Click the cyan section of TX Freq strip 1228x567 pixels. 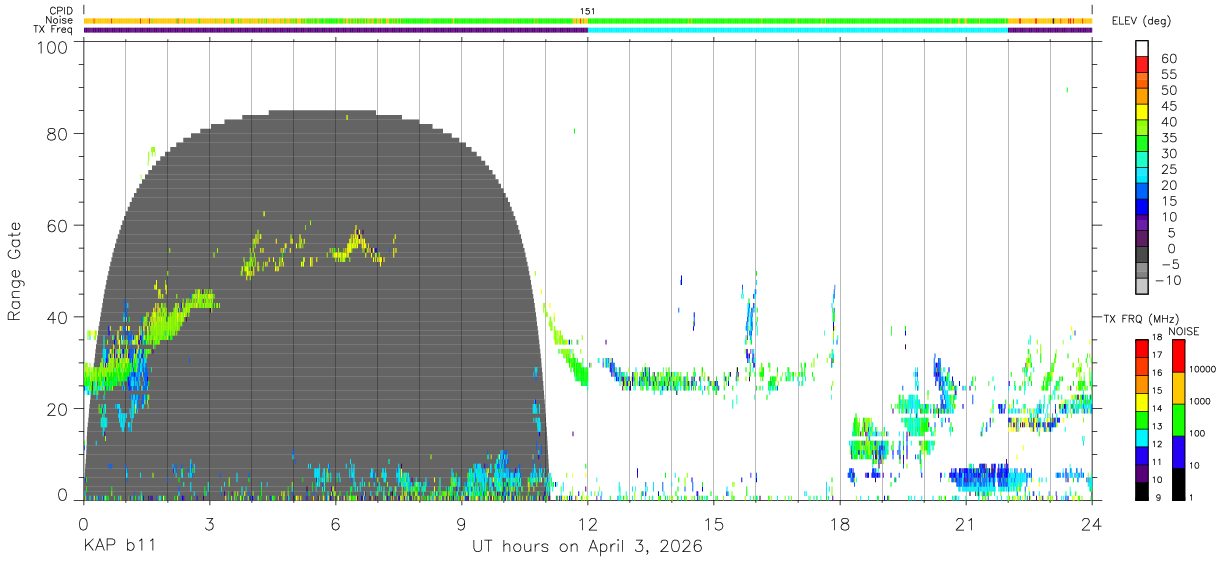797,30
